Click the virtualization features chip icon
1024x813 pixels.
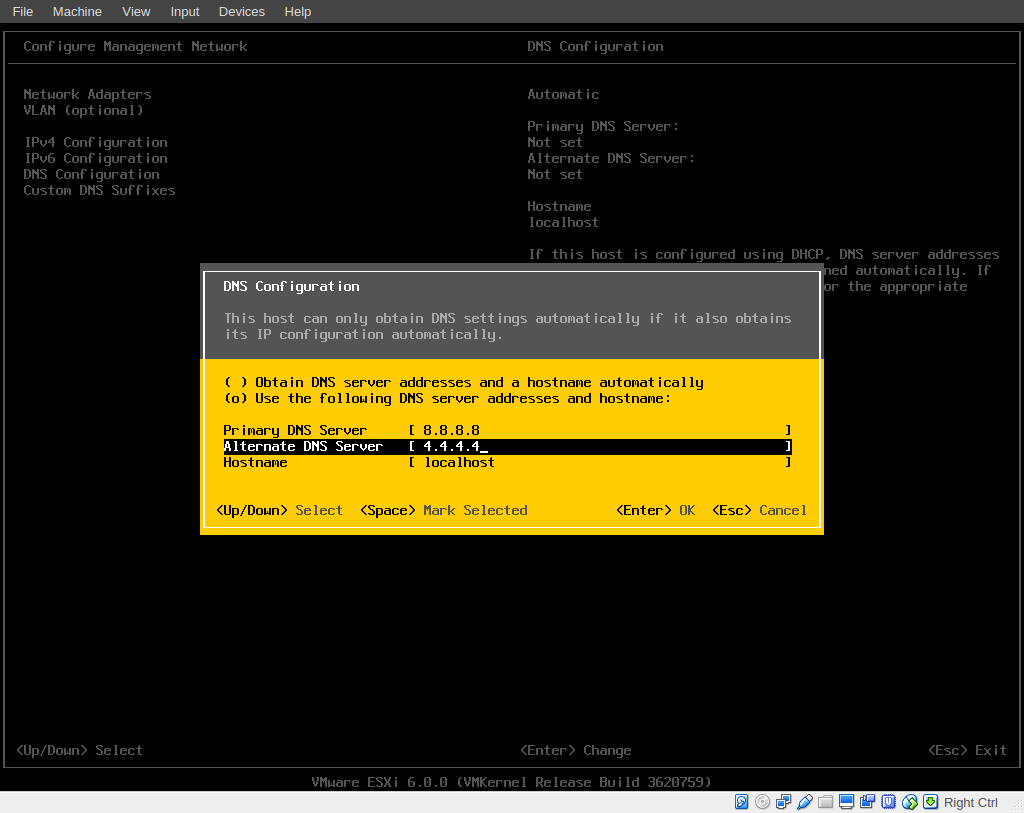point(887,801)
